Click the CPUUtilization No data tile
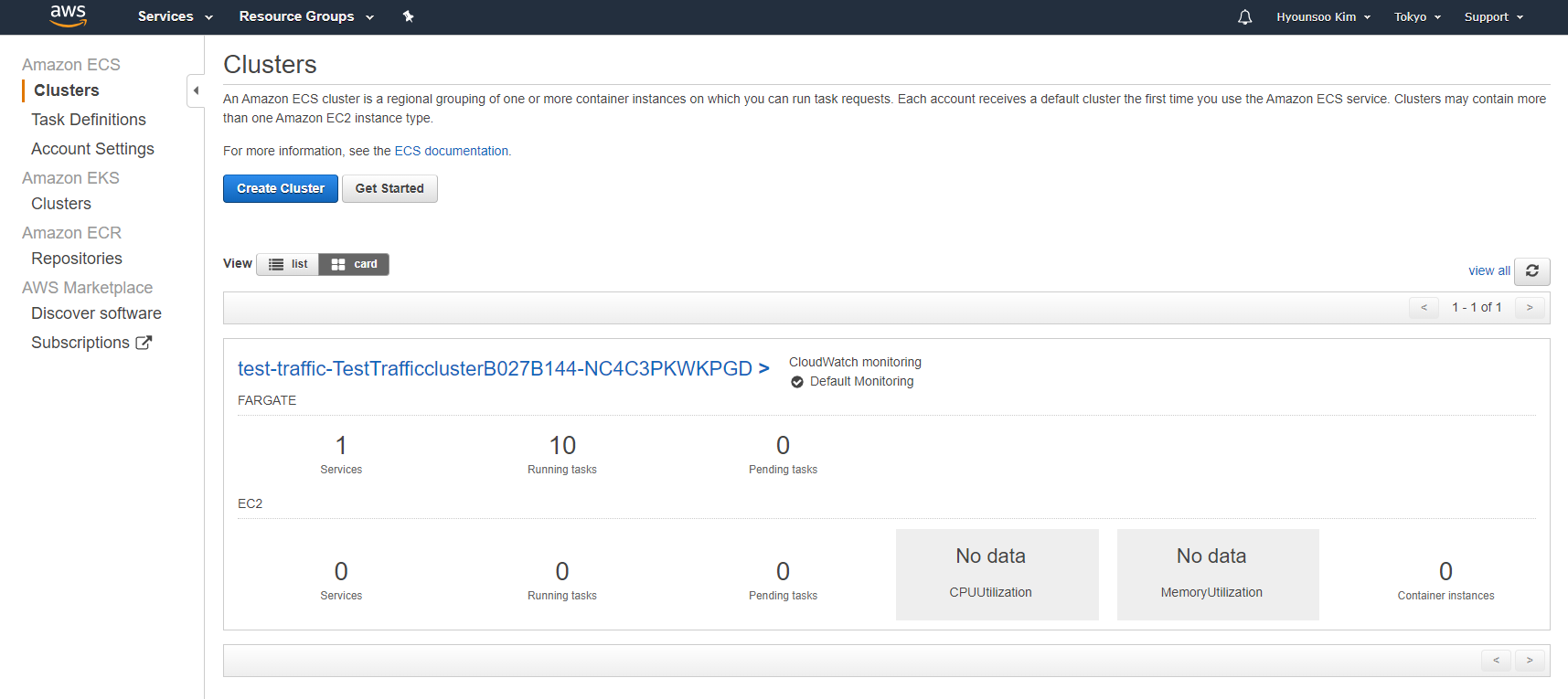 point(997,575)
